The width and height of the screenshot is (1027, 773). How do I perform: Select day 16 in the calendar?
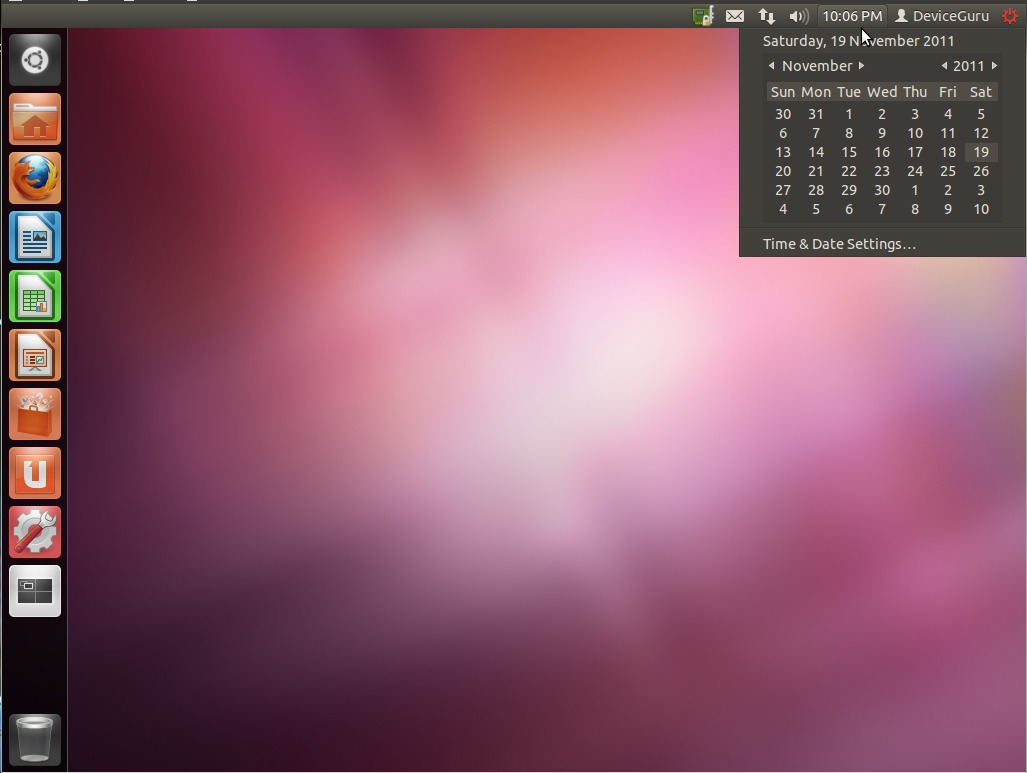882,152
